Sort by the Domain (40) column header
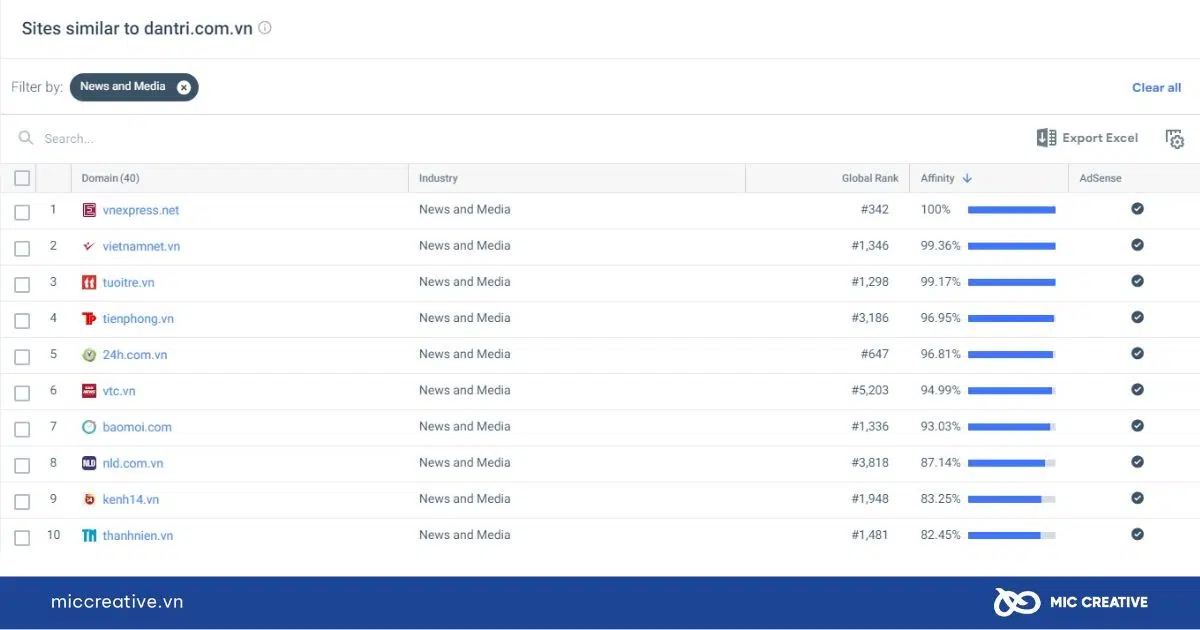Image resolution: width=1200 pixels, height=630 pixels. pyautogui.click(x=110, y=178)
